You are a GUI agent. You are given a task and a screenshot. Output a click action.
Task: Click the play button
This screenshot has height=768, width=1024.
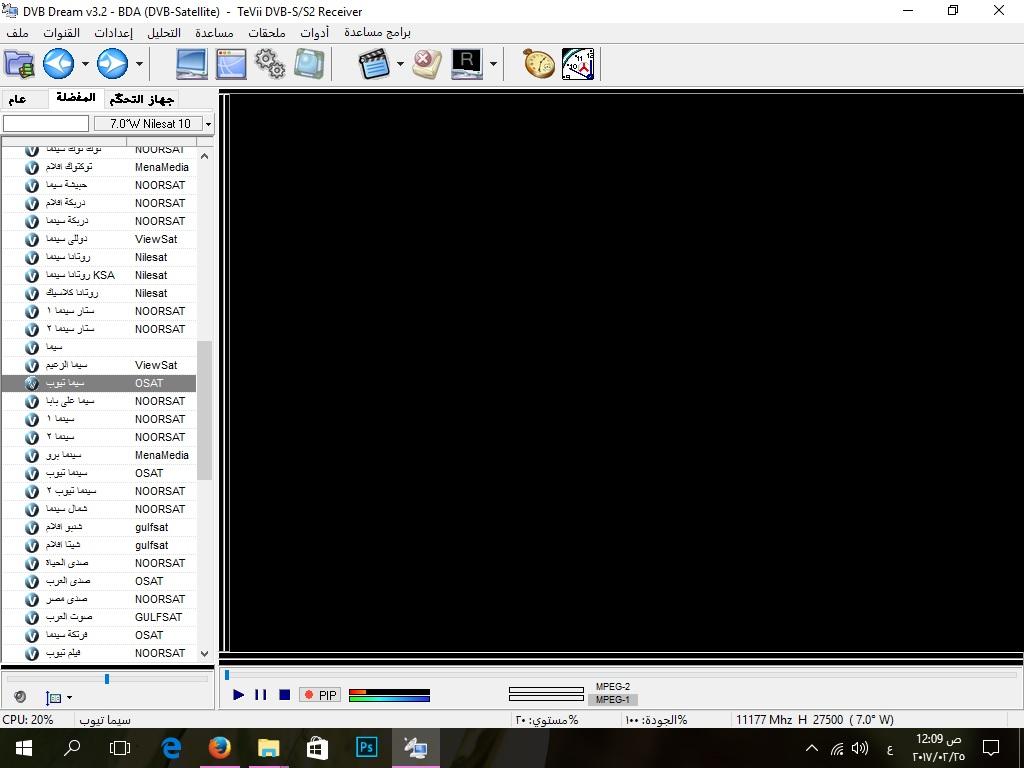point(238,695)
